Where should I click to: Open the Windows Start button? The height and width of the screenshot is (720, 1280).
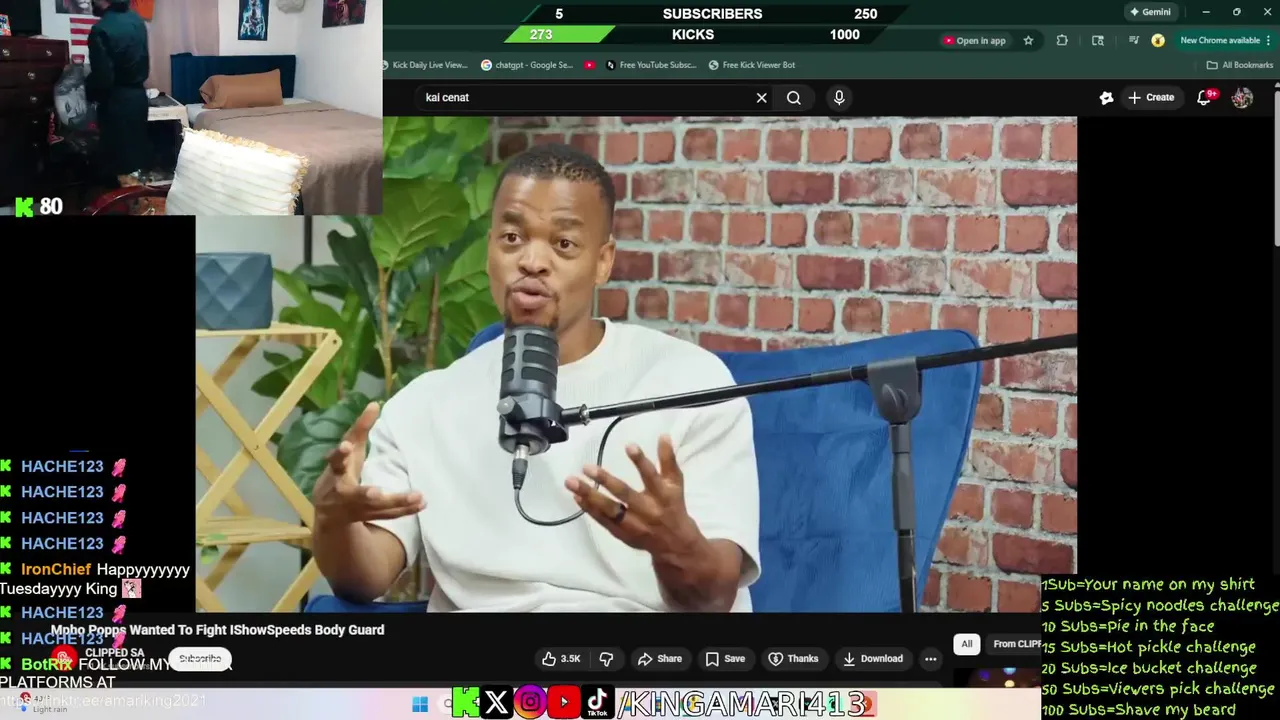point(420,704)
